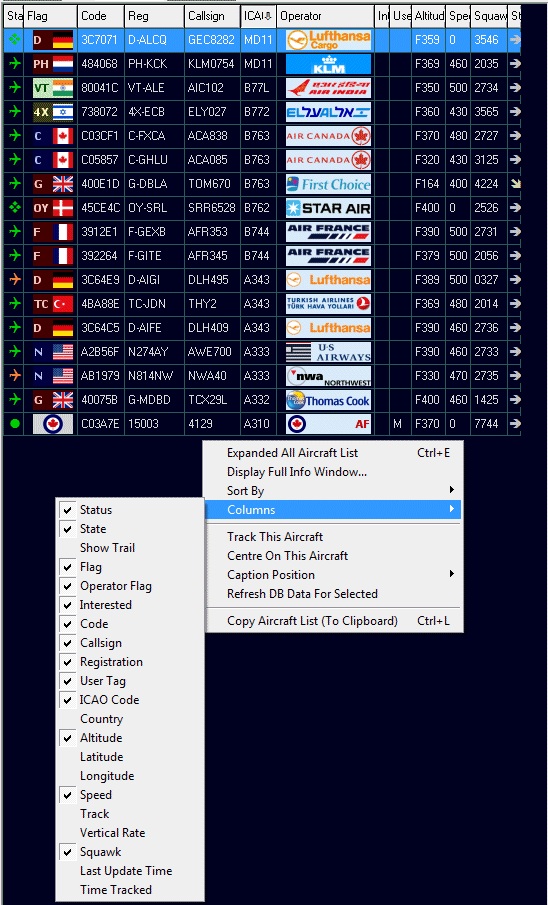Choose Track This Aircraft
This screenshot has height=905, width=548.
[x=334, y=537]
